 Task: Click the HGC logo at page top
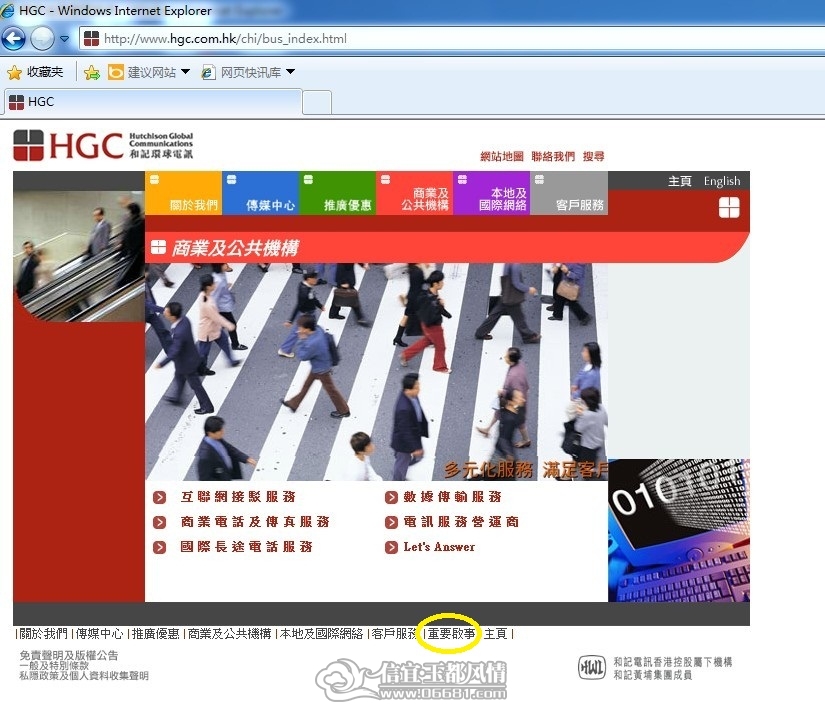coord(103,145)
